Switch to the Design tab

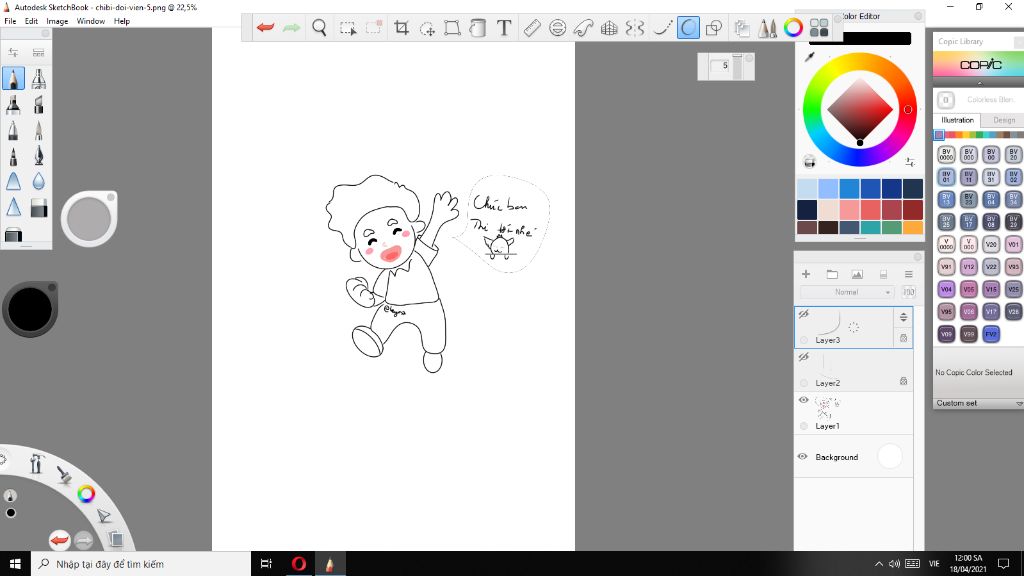(1003, 120)
